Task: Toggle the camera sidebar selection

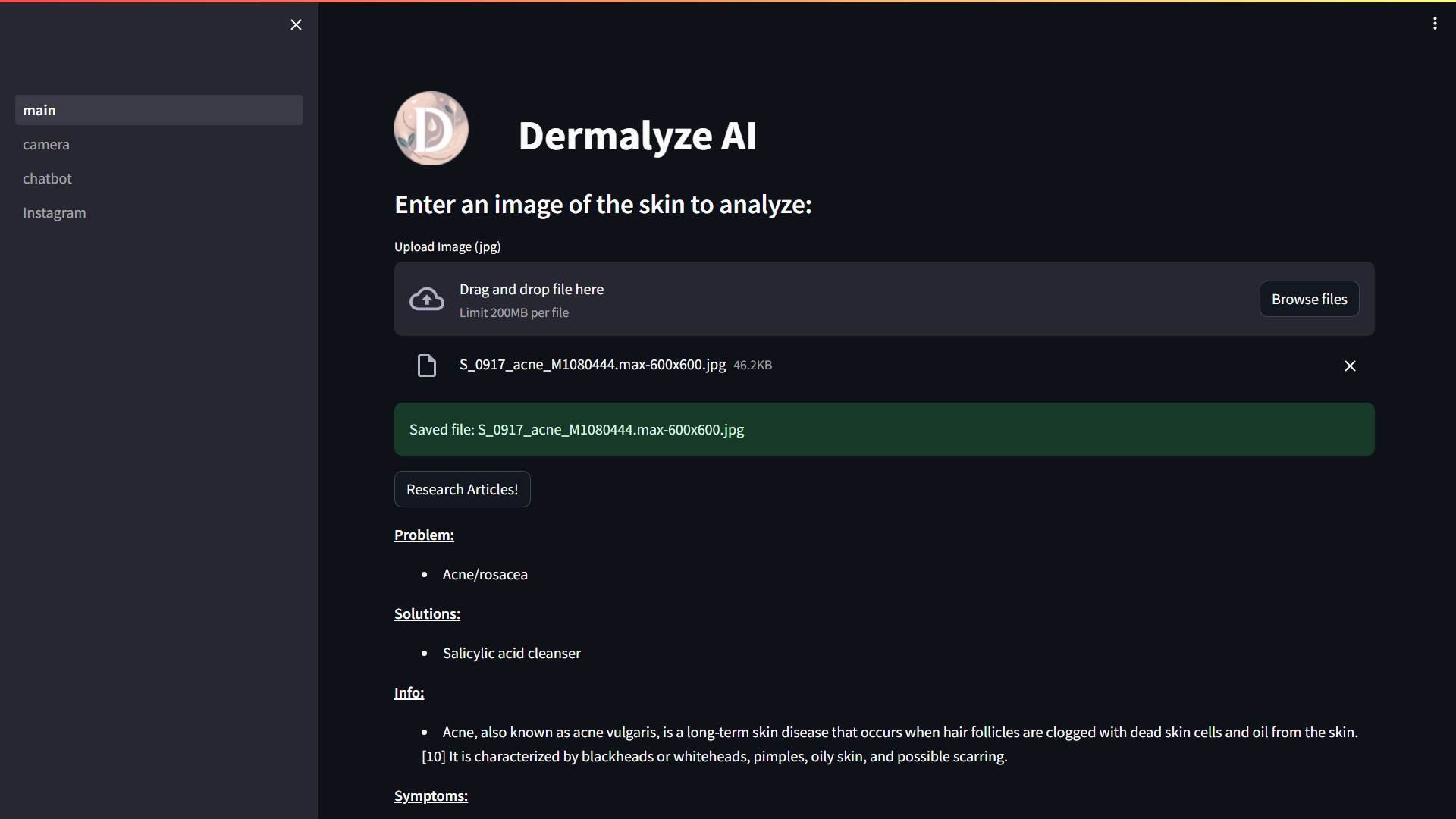Action: tap(45, 143)
